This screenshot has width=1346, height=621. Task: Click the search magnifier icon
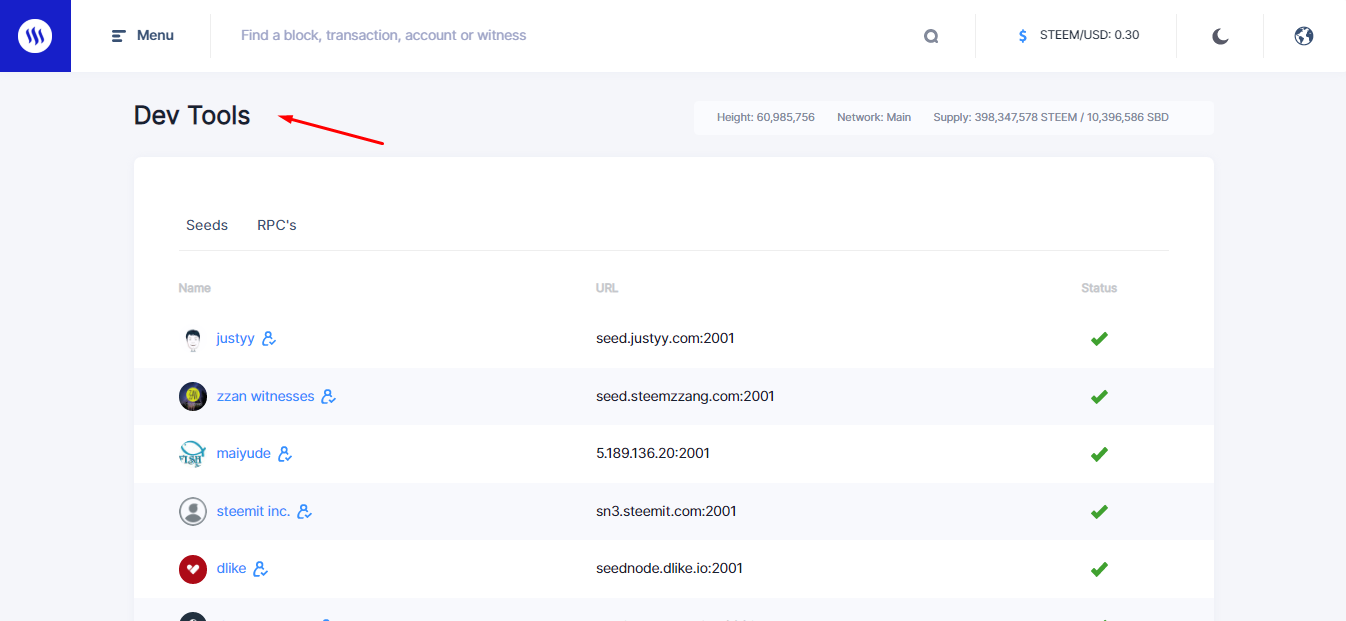pos(931,36)
